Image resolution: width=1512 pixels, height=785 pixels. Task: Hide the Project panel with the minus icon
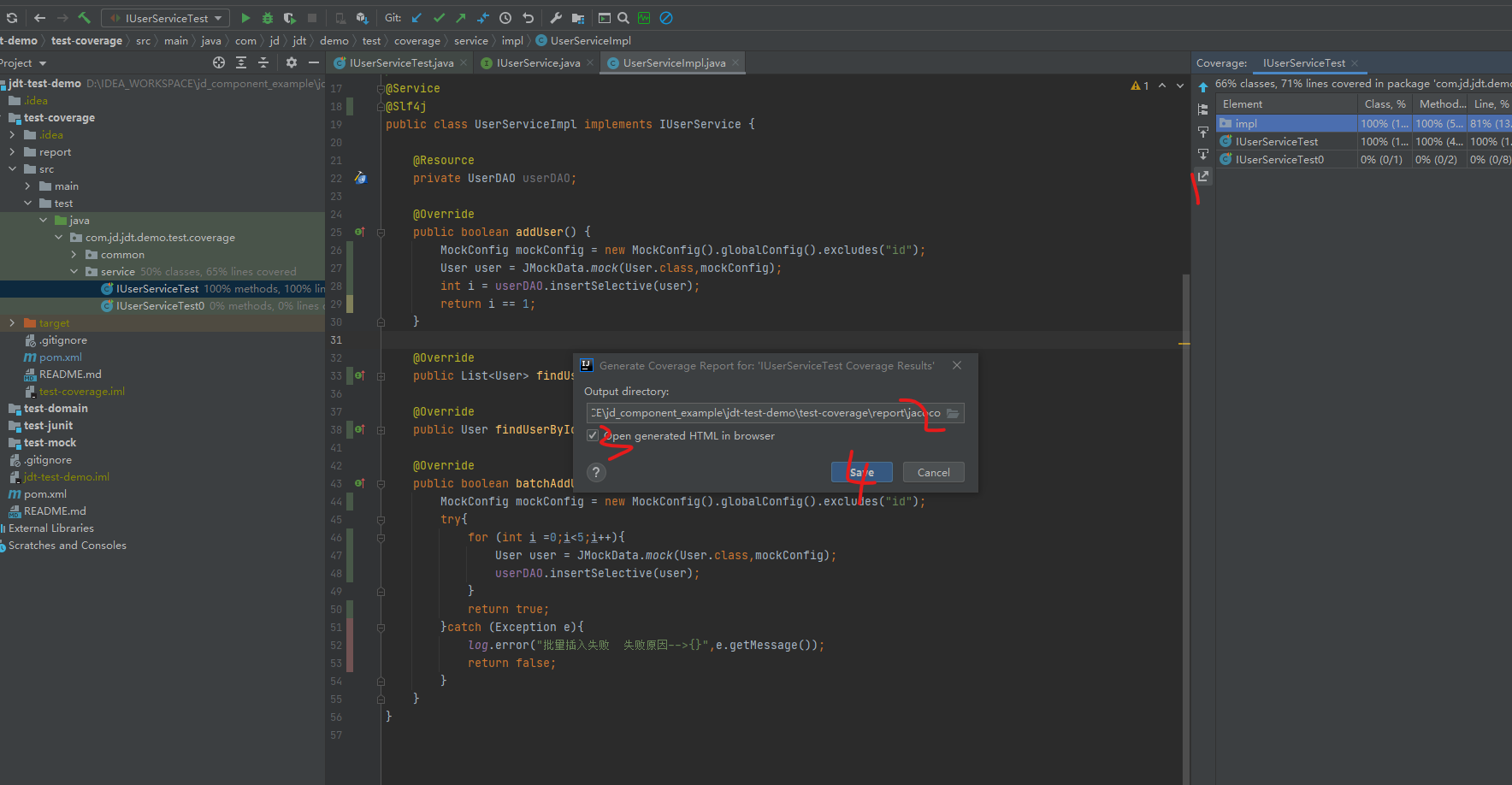[x=314, y=62]
